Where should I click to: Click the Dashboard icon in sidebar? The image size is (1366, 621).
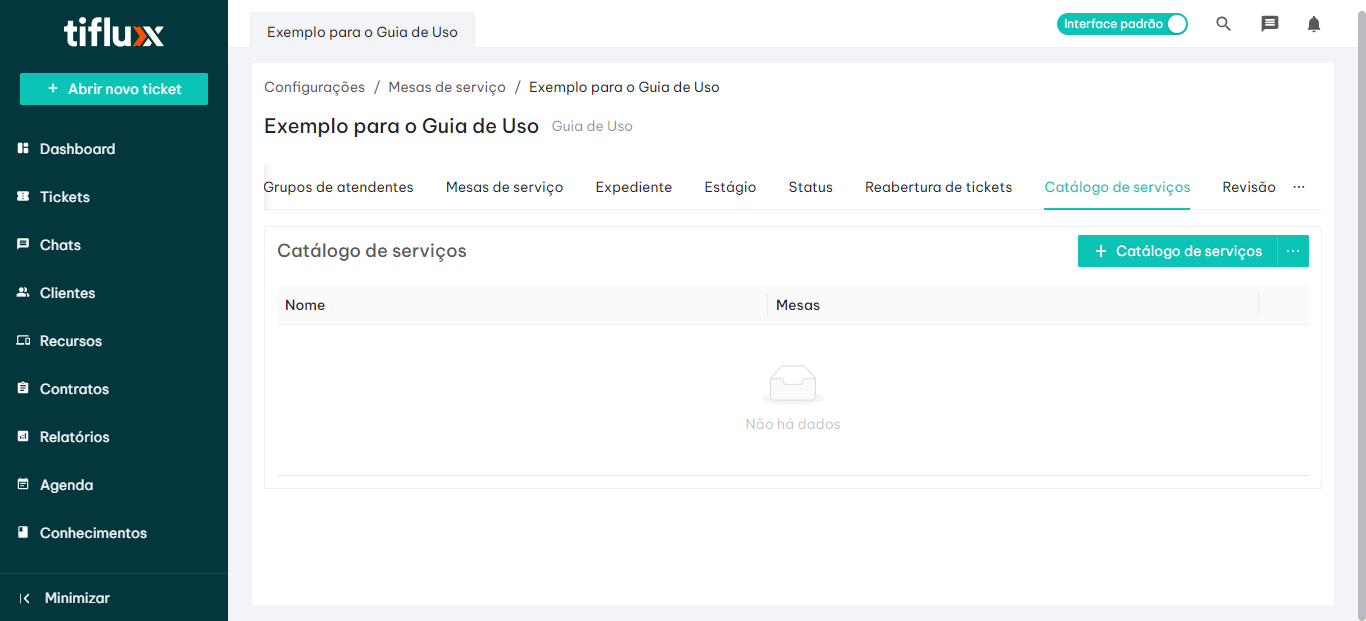(x=23, y=149)
